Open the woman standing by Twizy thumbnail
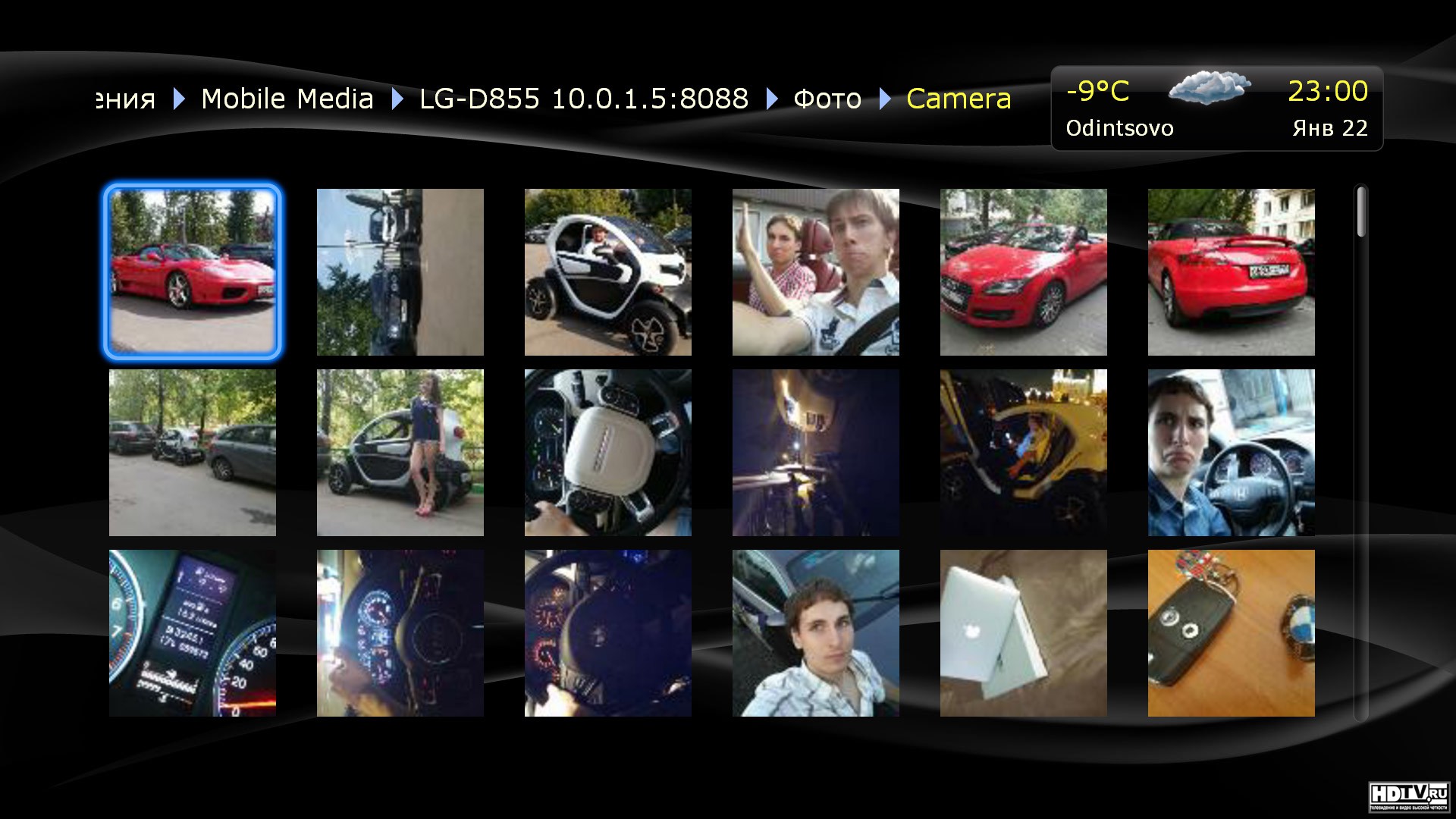Screen dimensions: 1456x819 coord(400,453)
